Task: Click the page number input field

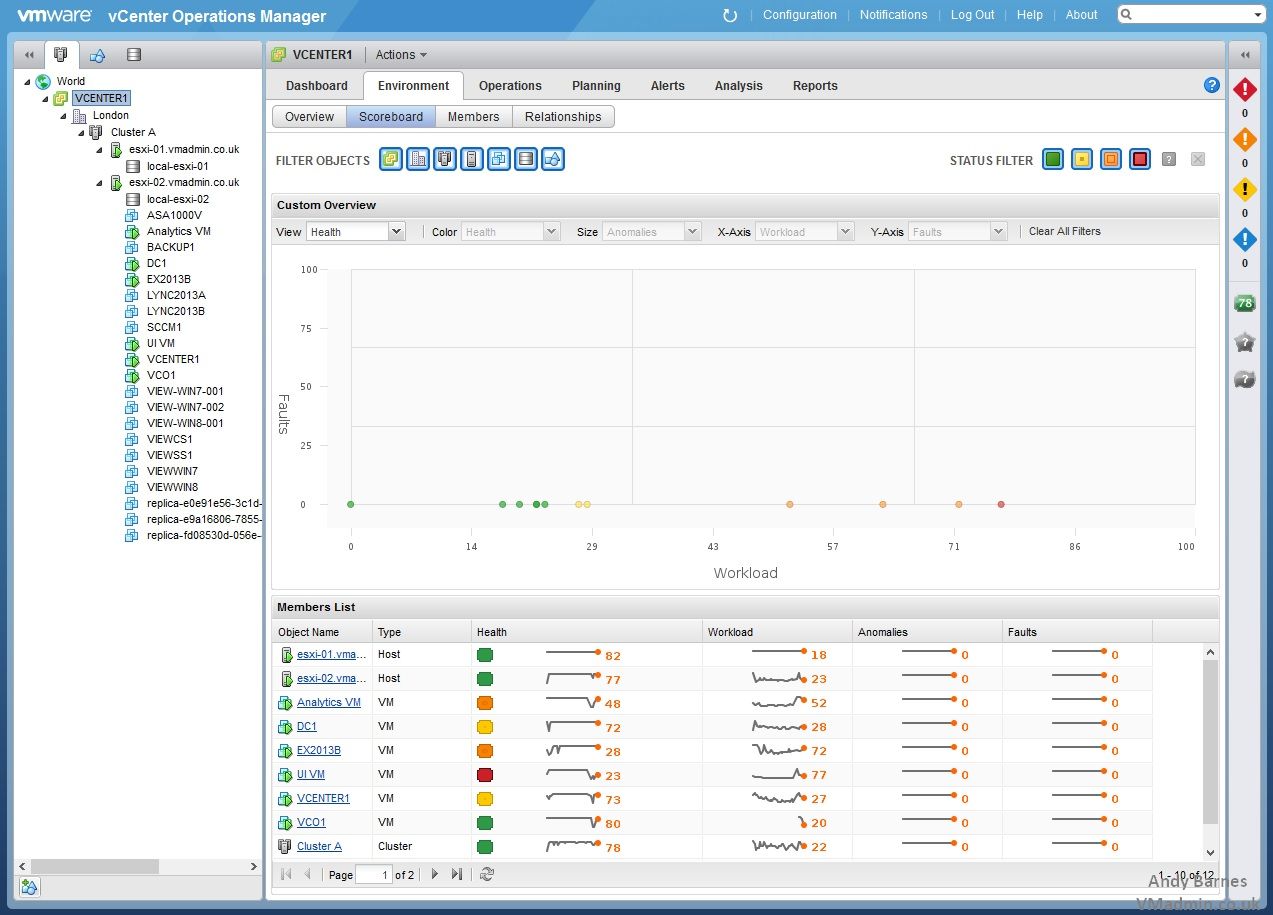Action: pyautogui.click(x=373, y=875)
